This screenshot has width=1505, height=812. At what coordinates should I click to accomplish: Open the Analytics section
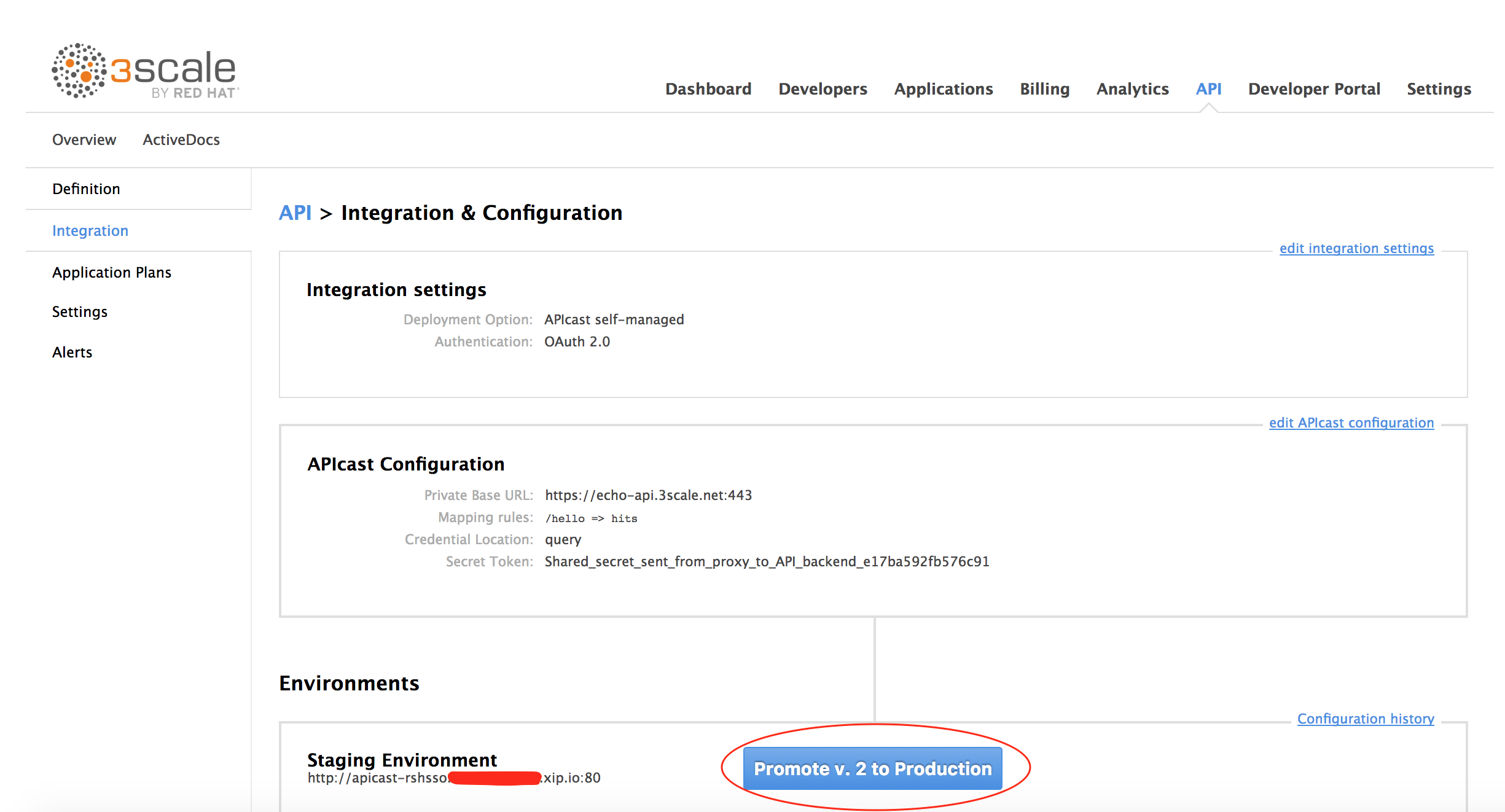[1132, 89]
